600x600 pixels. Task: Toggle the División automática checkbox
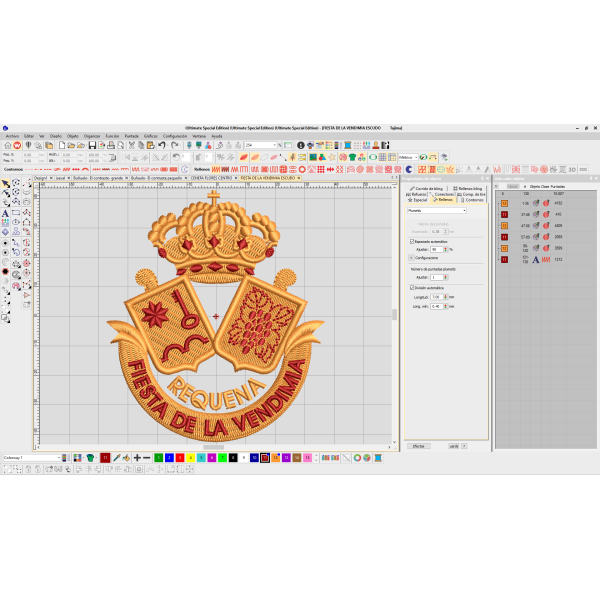tap(412, 288)
